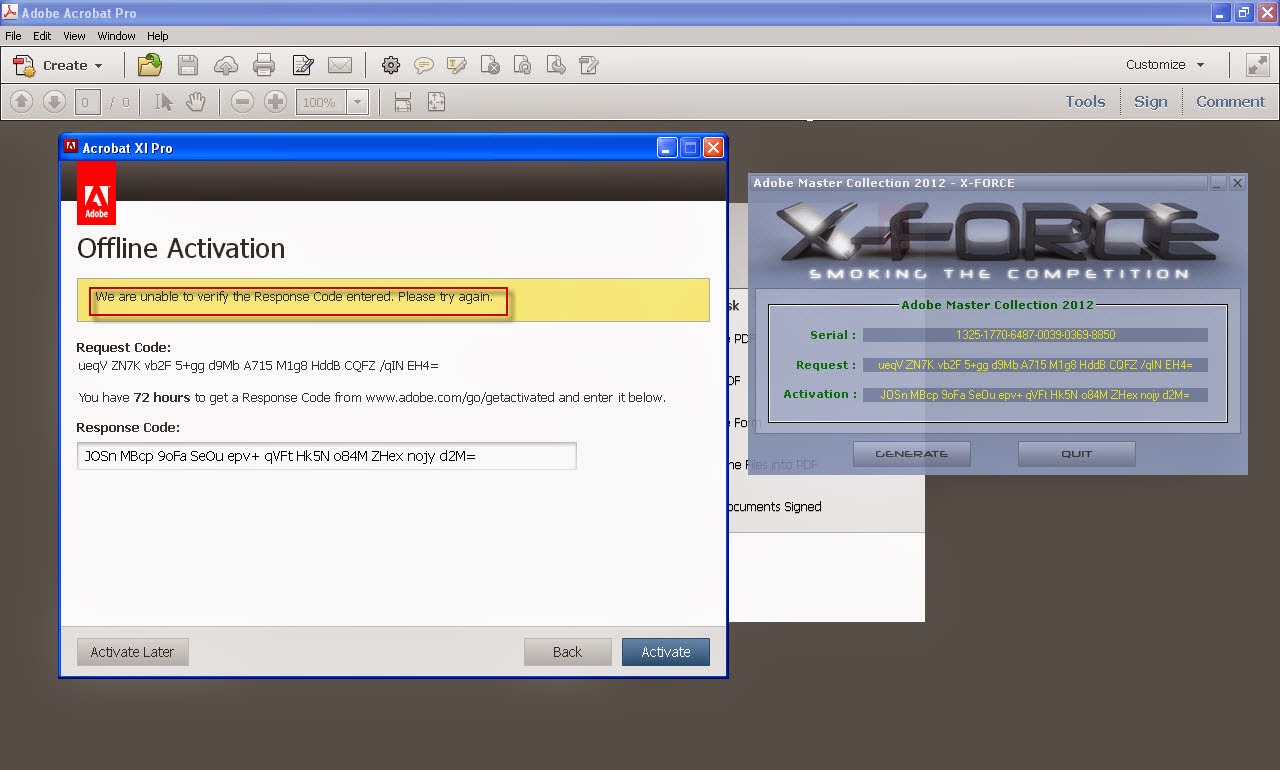Click the Request Code text starting 'ueqV'
Viewport: 1280px width, 770px height.
(x=258, y=366)
